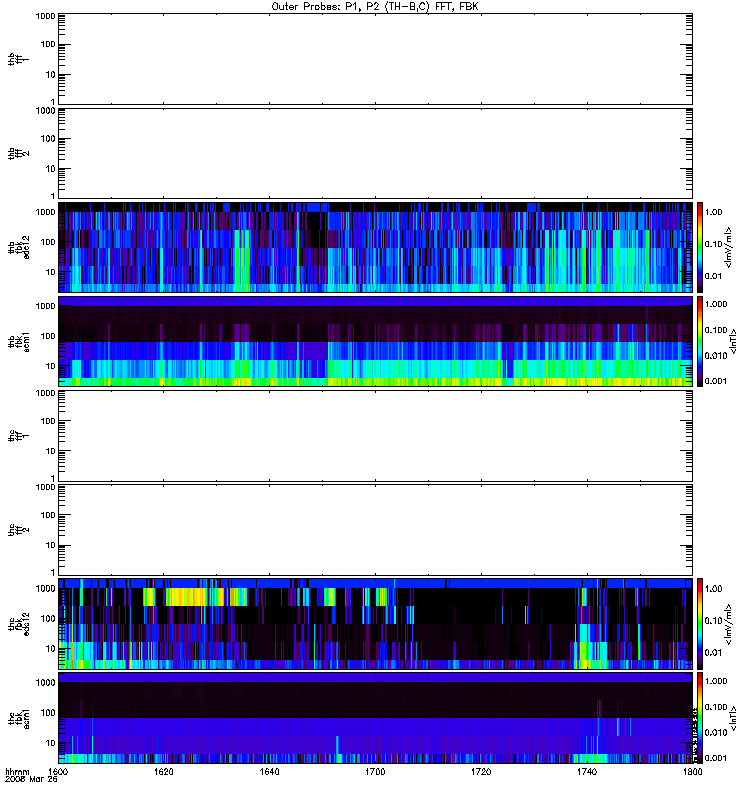Click the 0.001 value on thb scm1 colorbar
750x800 pixels.
[715, 381]
